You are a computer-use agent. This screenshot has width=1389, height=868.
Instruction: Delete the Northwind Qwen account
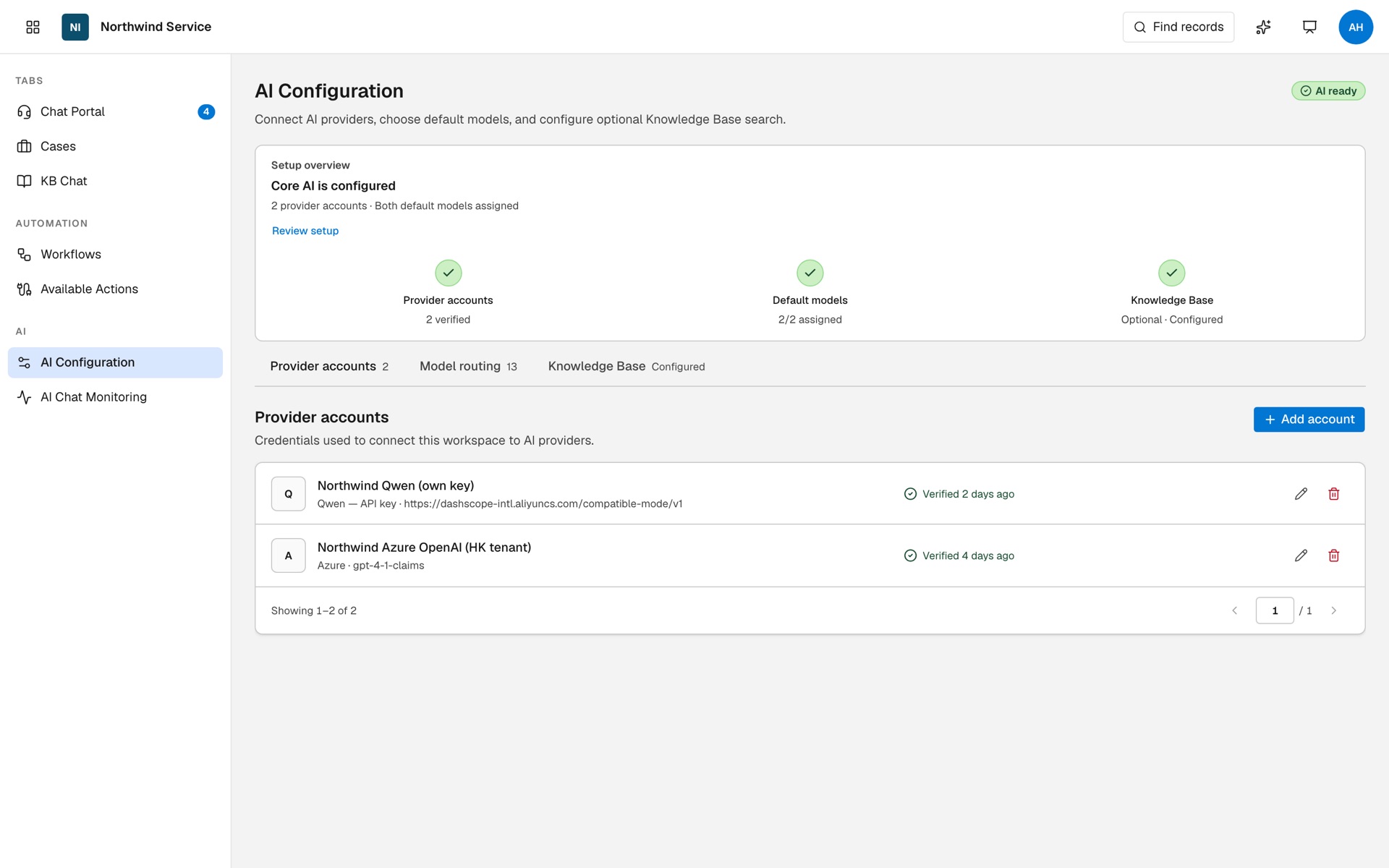1334,494
